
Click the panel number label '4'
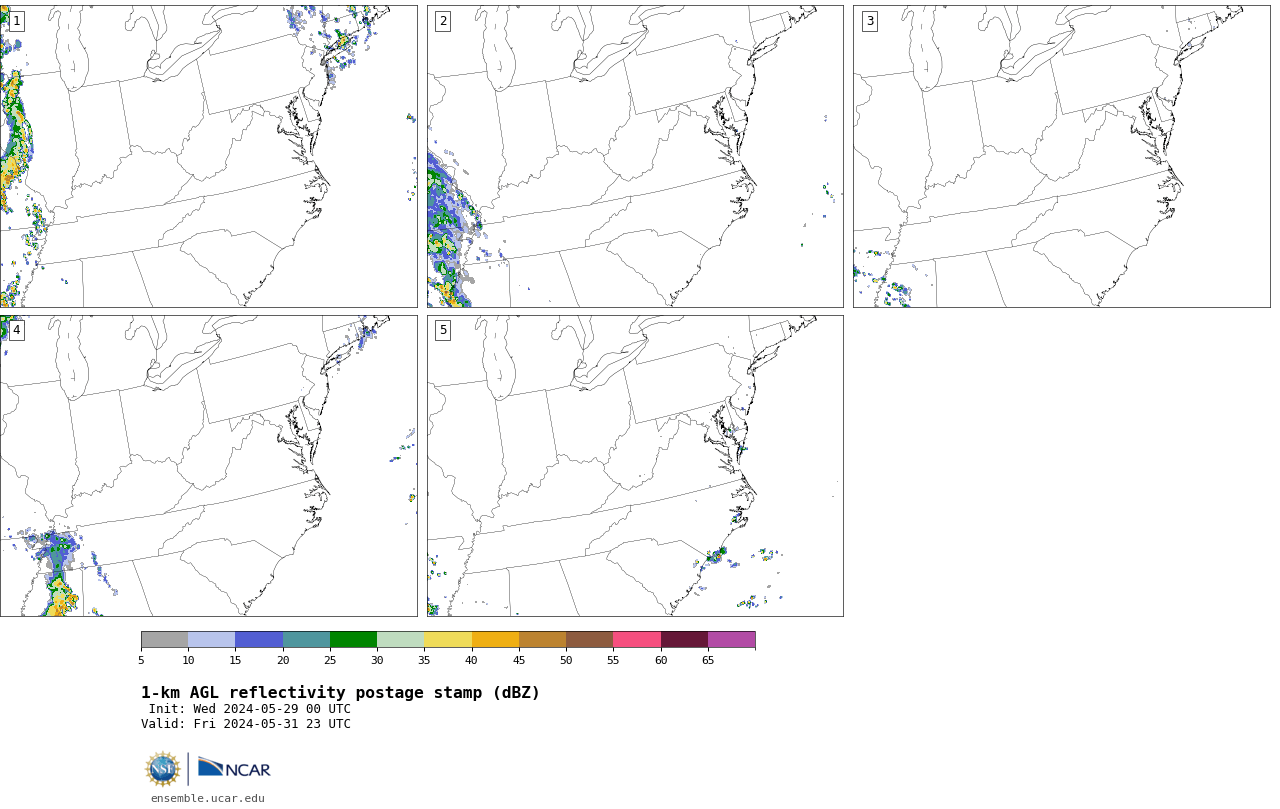(16, 330)
